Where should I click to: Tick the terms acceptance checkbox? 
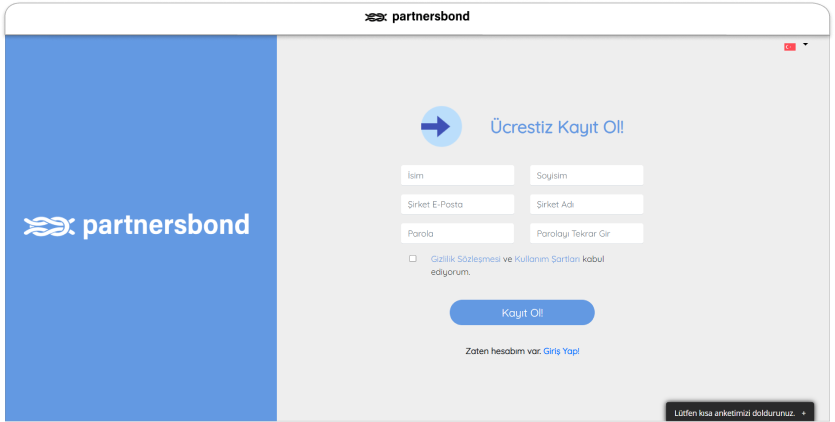click(413, 259)
